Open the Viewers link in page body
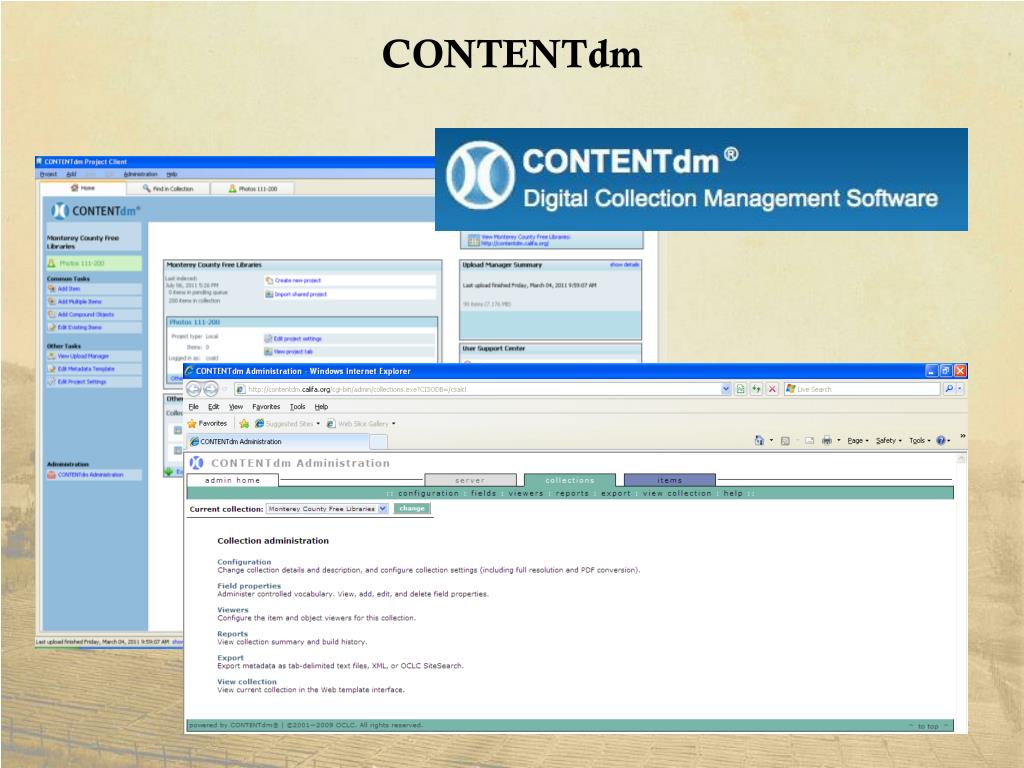 pyautogui.click(x=233, y=610)
